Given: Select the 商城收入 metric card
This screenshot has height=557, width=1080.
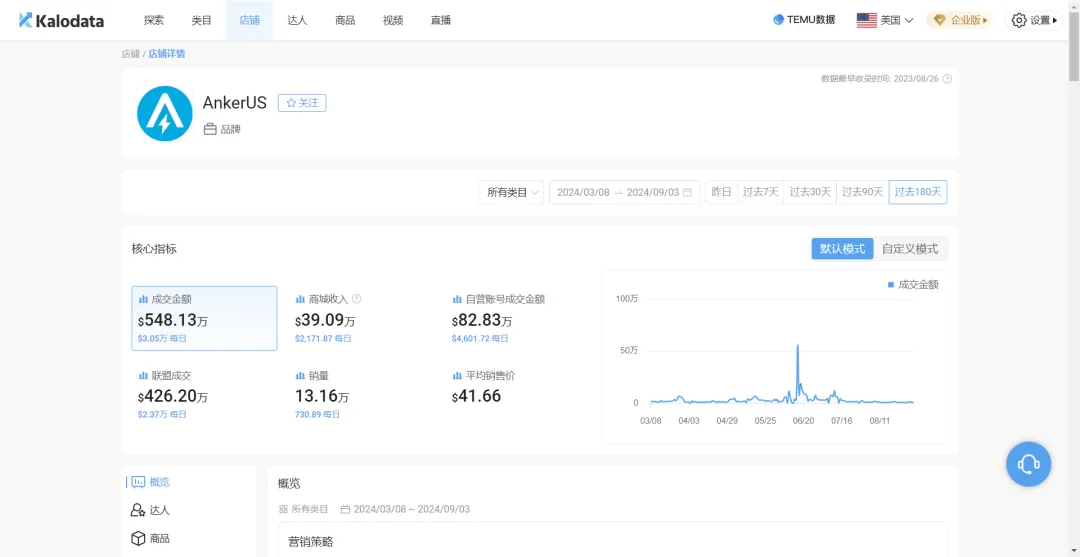Looking at the screenshot, I should (362, 318).
